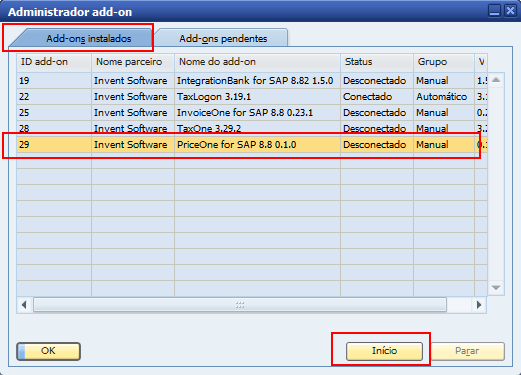Click the ID cell with value 29
Viewport: 521px width, 375px height.
[x=54, y=145]
